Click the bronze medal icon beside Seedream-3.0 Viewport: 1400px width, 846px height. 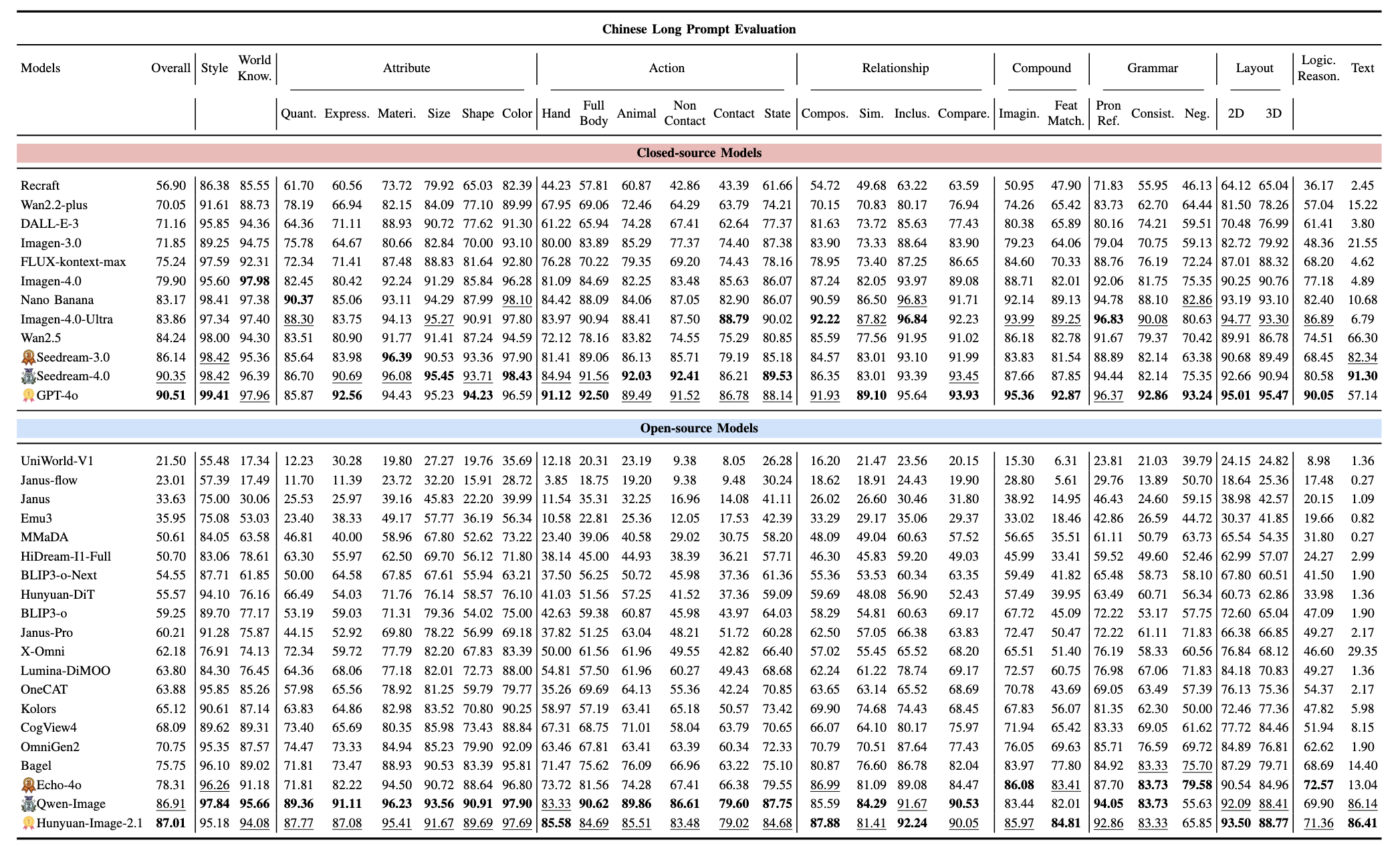28,358
